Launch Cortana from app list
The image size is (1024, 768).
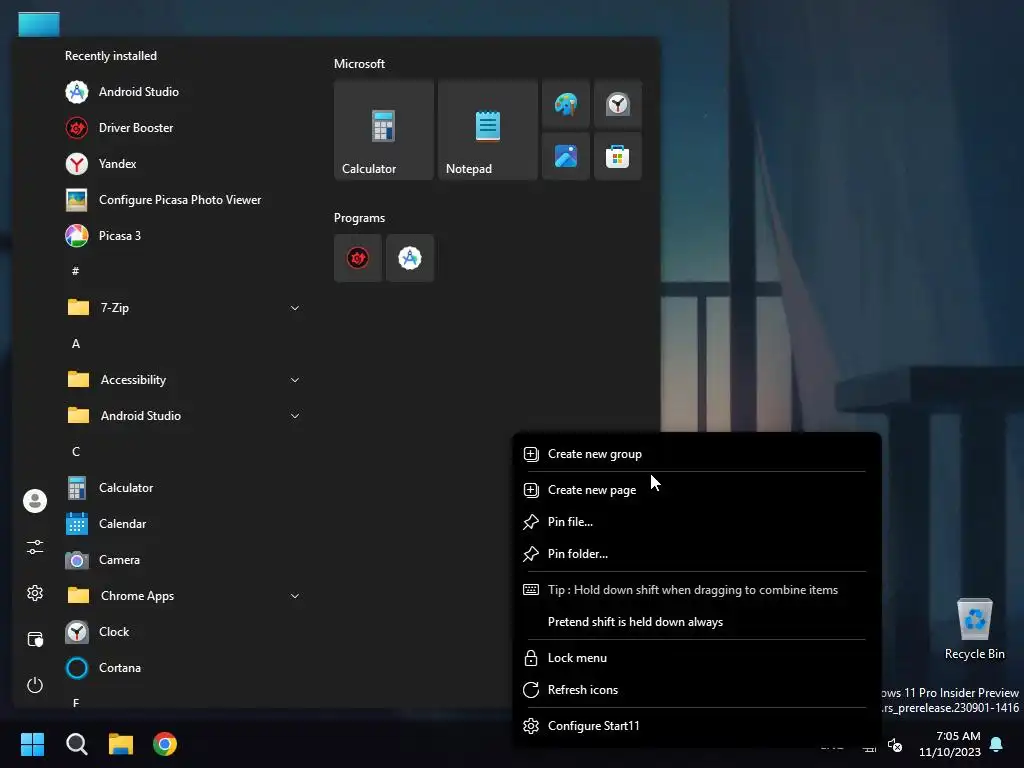[x=103, y=667]
